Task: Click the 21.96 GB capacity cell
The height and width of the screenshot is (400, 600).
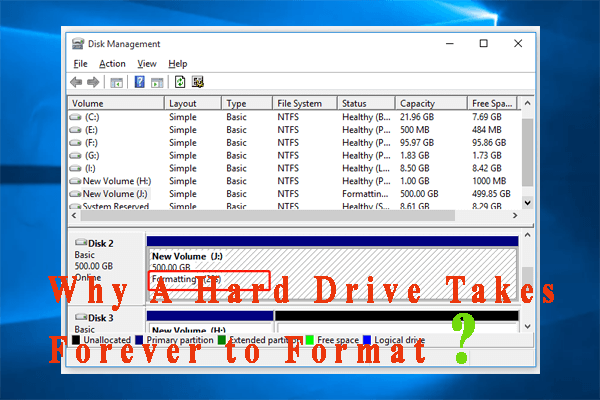Action: [x=417, y=117]
